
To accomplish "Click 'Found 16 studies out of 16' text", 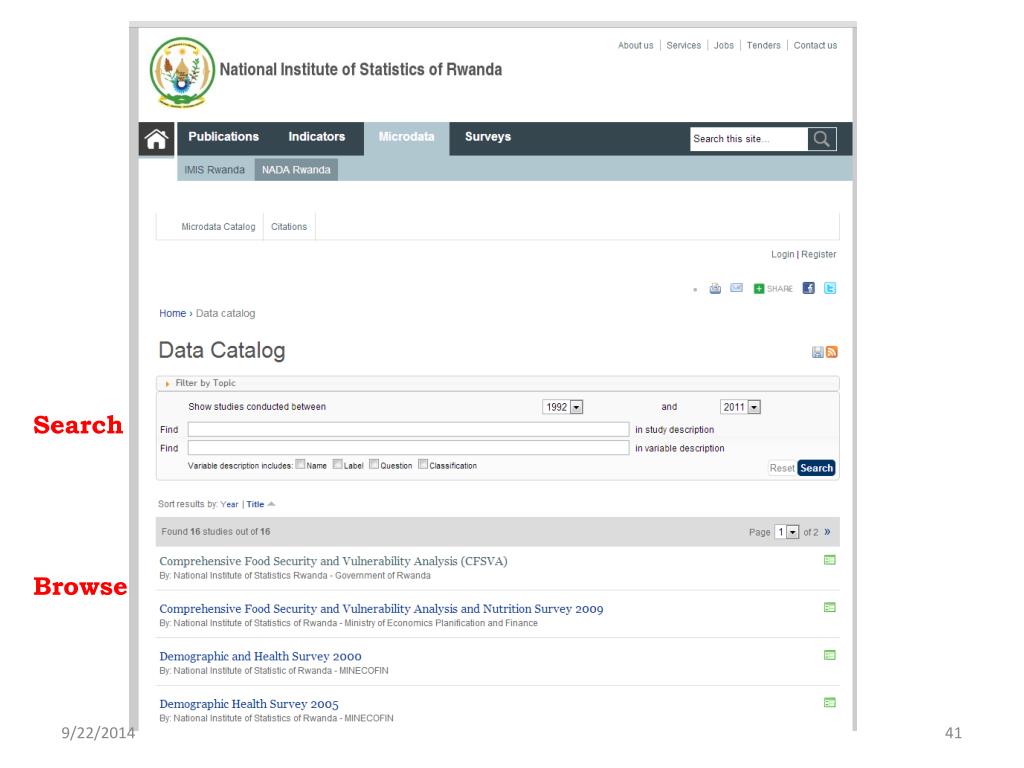I will pos(216,532).
